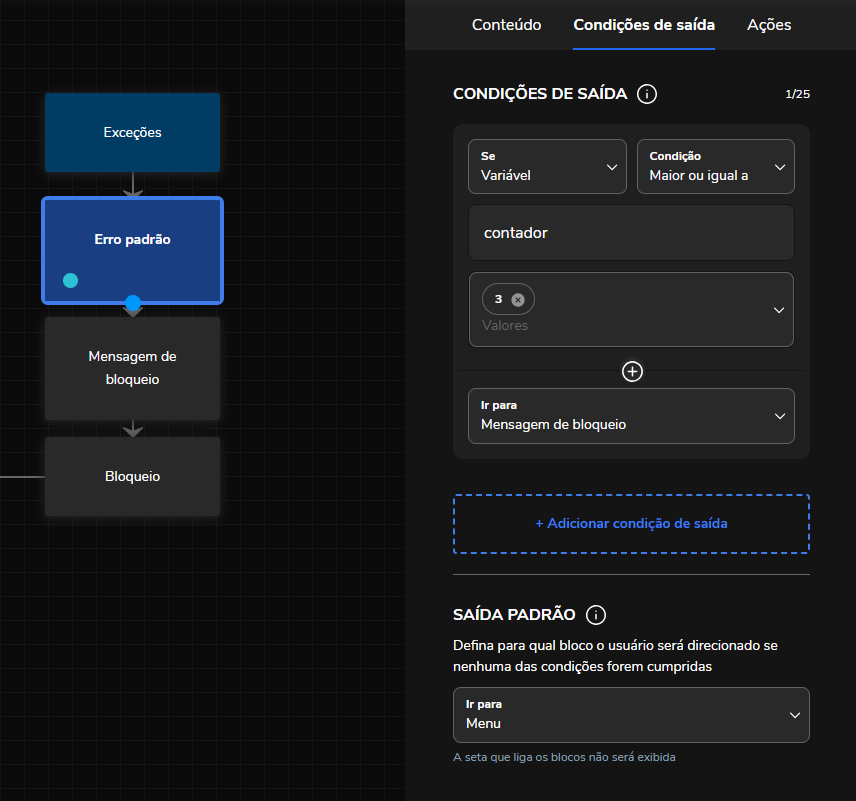
Task: Click the plus circle to add condition
Action: tap(632, 372)
